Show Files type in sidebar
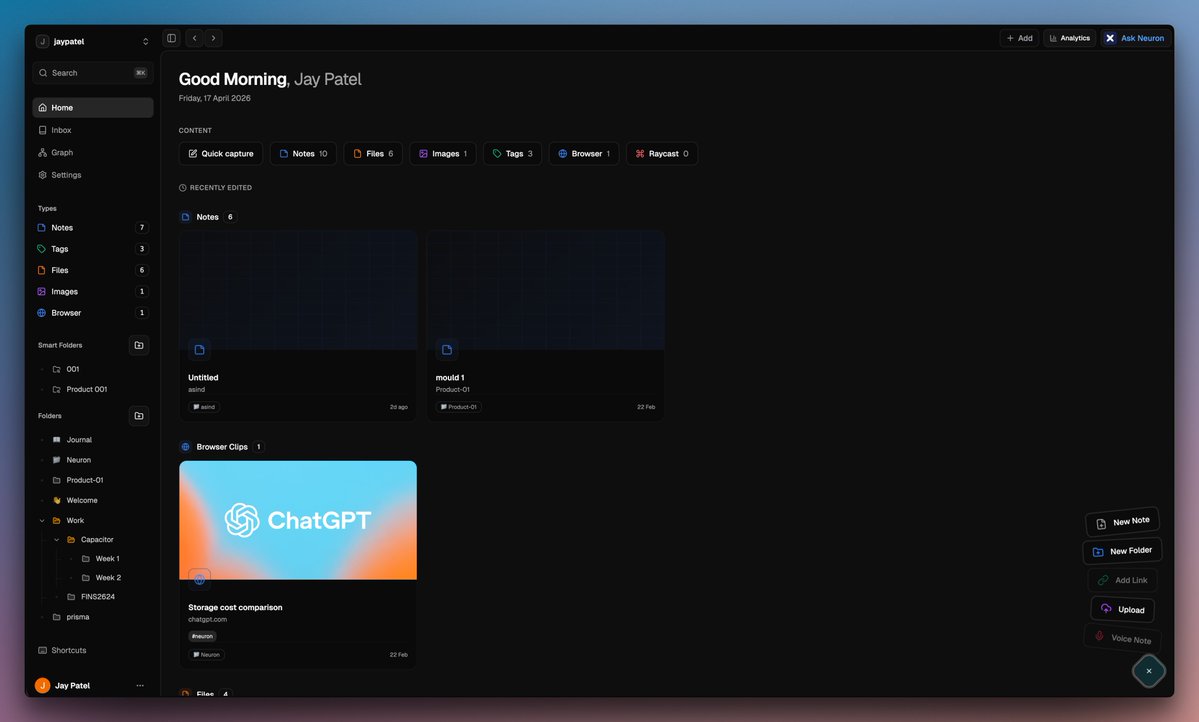This screenshot has height=722, width=1199. 93,270
